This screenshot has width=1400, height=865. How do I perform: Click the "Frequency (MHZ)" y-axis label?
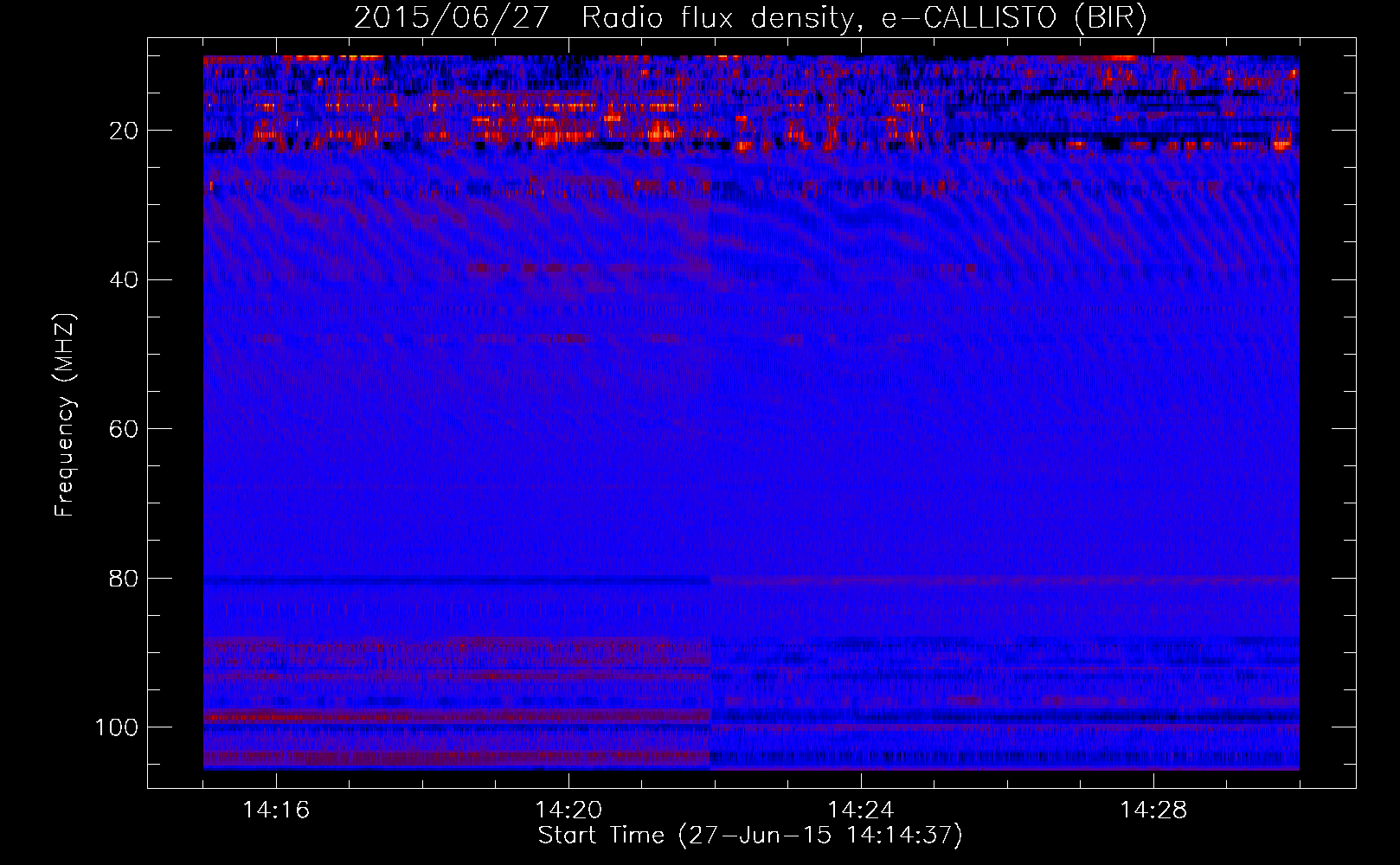pos(65,415)
